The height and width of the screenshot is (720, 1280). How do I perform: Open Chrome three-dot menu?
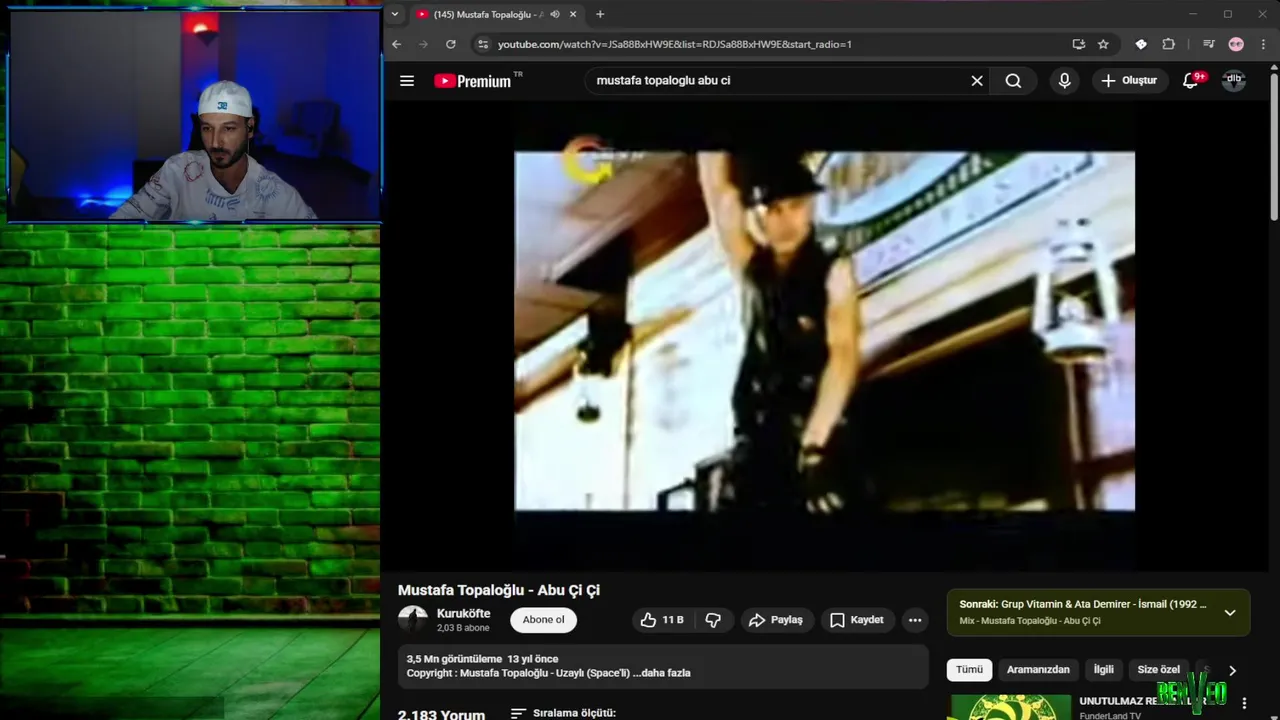coord(1264,44)
